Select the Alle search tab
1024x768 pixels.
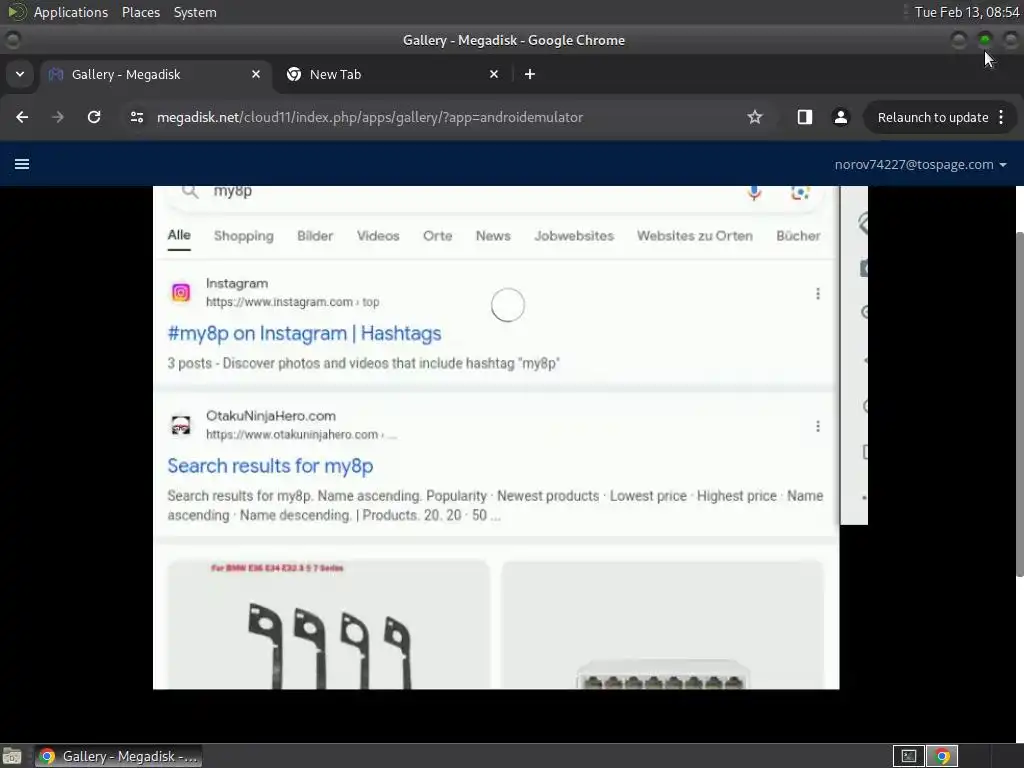179,235
